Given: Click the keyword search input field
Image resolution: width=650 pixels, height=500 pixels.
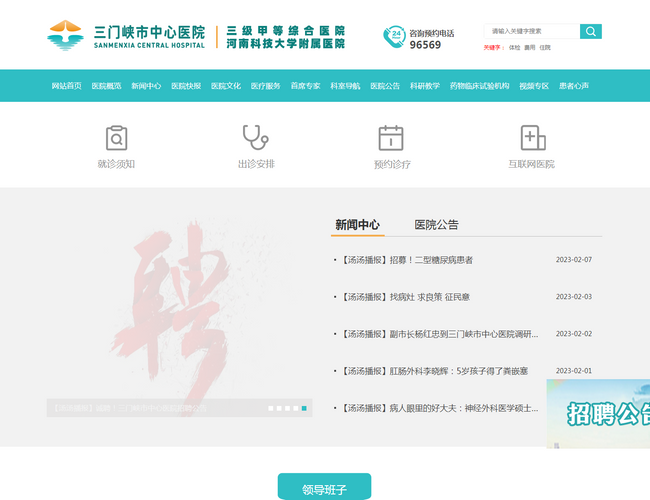Looking at the screenshot, I should 531,32.
